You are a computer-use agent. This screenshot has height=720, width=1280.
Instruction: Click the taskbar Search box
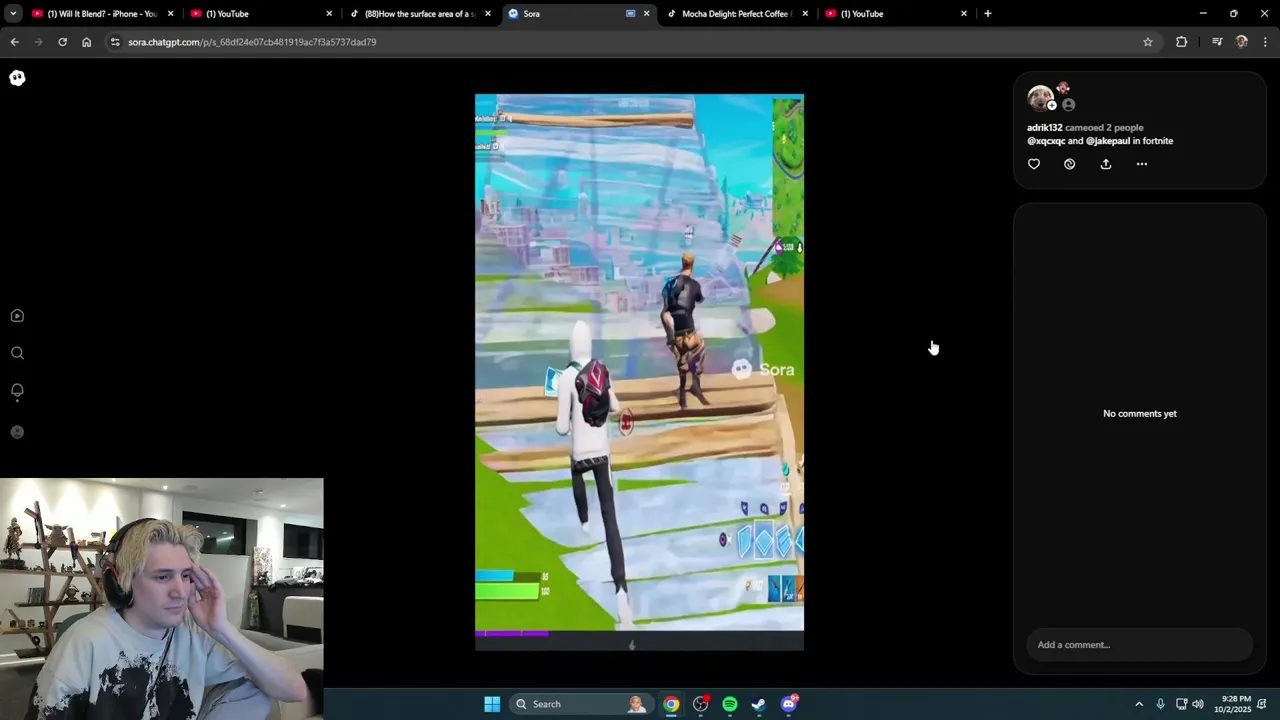(x=580, y=704)
